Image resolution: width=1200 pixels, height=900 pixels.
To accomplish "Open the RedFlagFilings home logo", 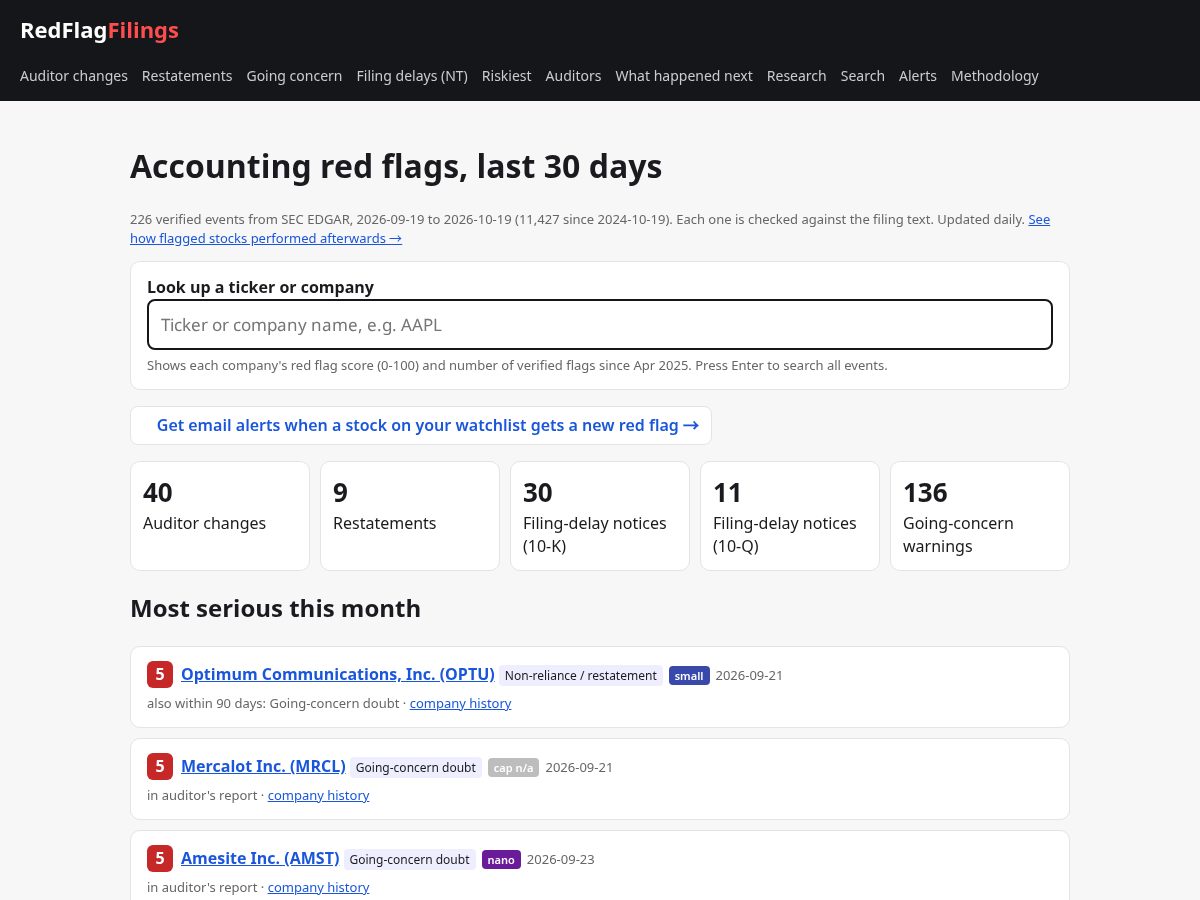I will pos(99,31).
